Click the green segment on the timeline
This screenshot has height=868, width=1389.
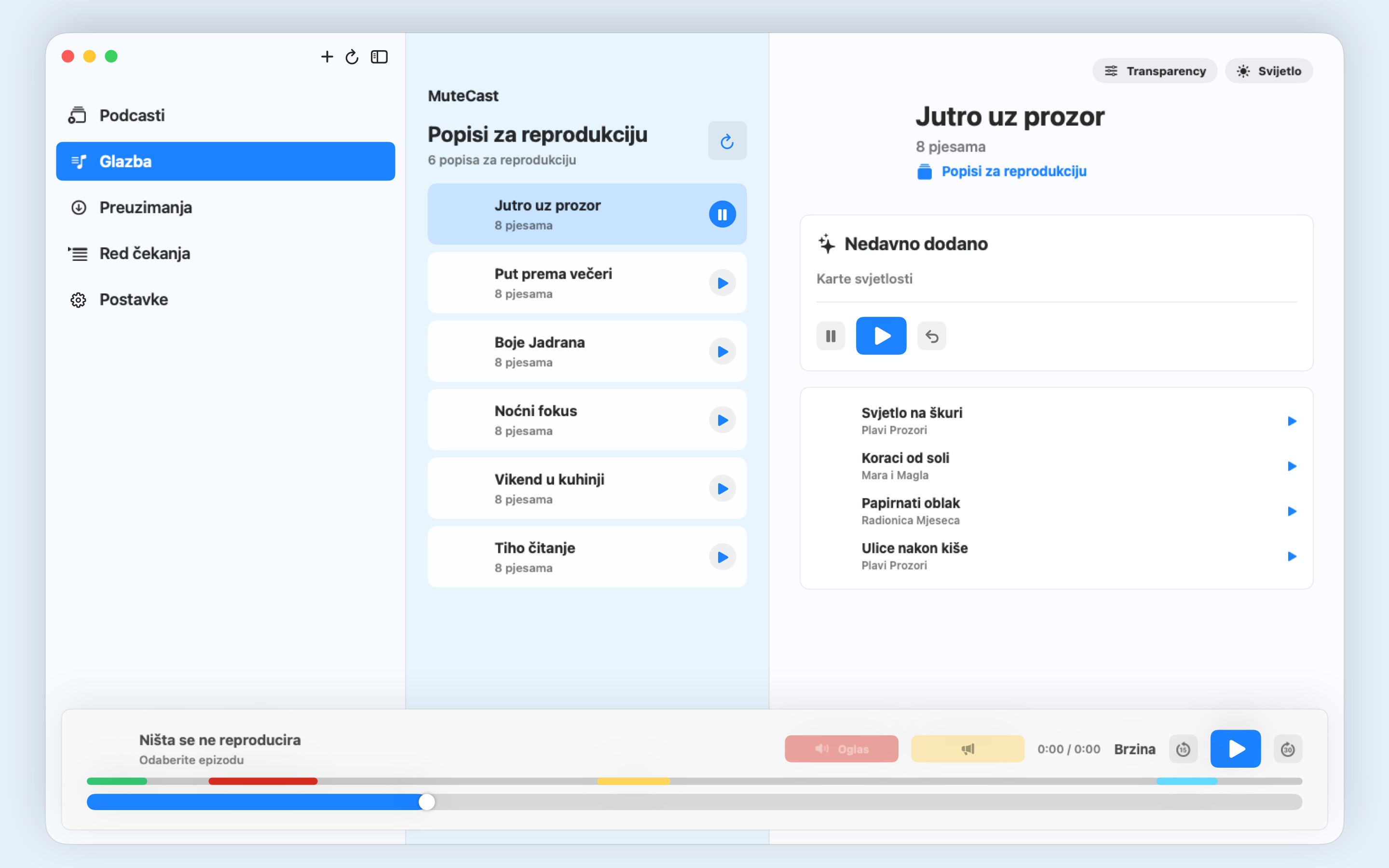pyautogui.click(x=117, y=781)
